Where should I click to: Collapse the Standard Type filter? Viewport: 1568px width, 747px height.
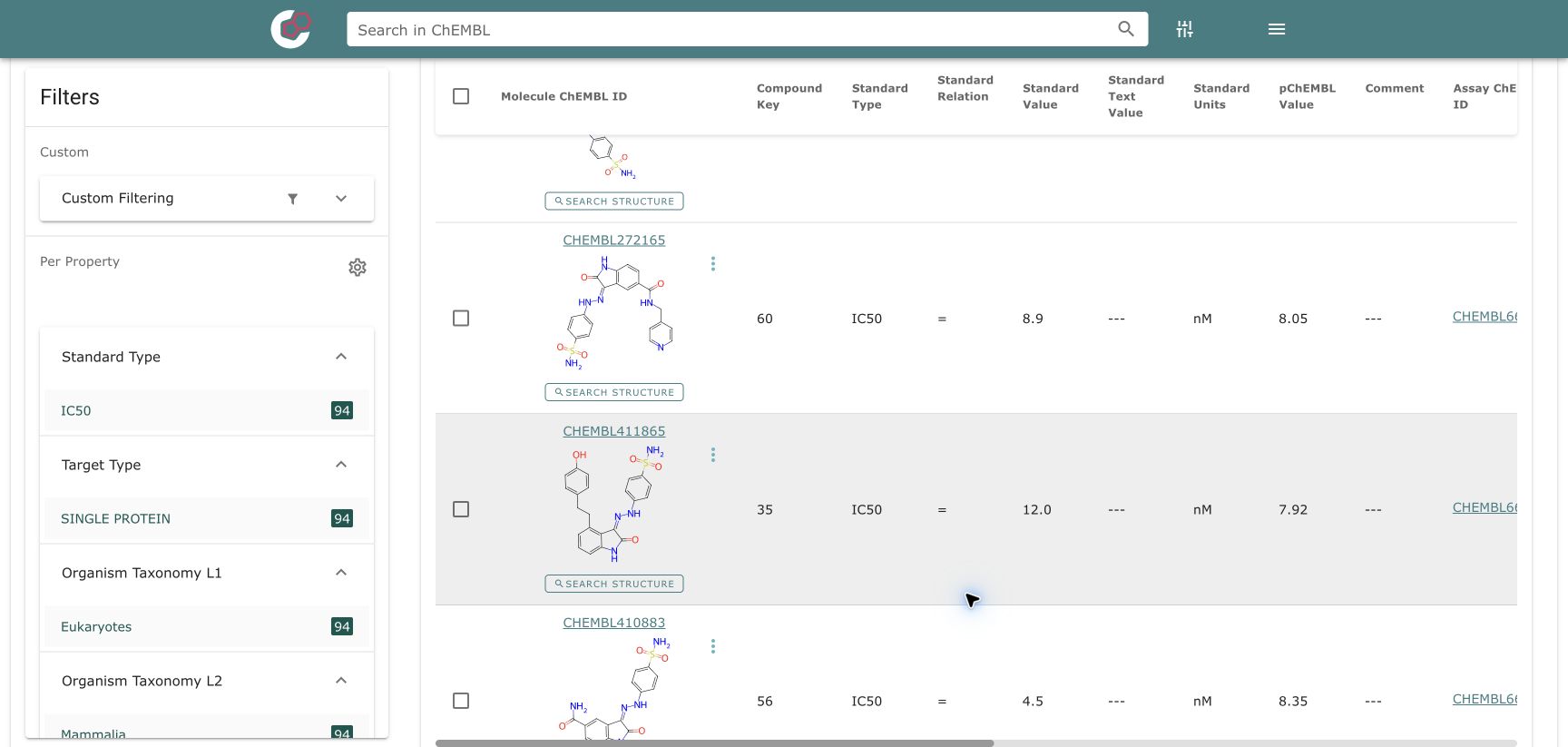click(341, 357)
